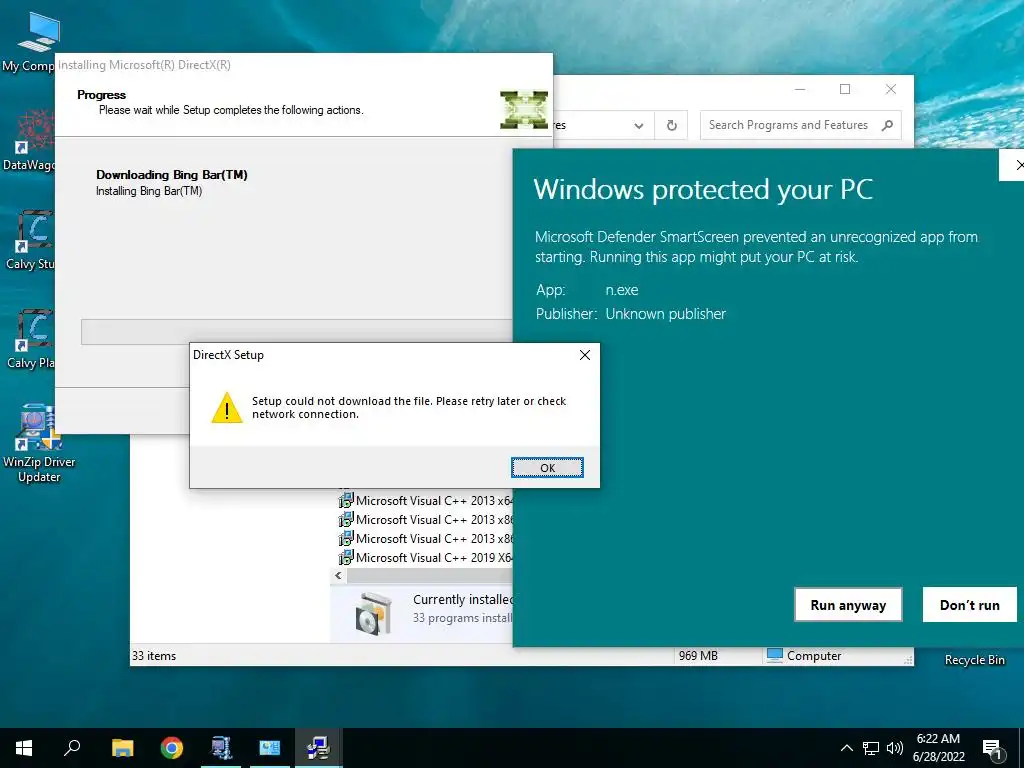Screen dimensions: 1024x768
Task: Open the WinZip Driver Updater shortcut
Action: click(x=39, y=444)
